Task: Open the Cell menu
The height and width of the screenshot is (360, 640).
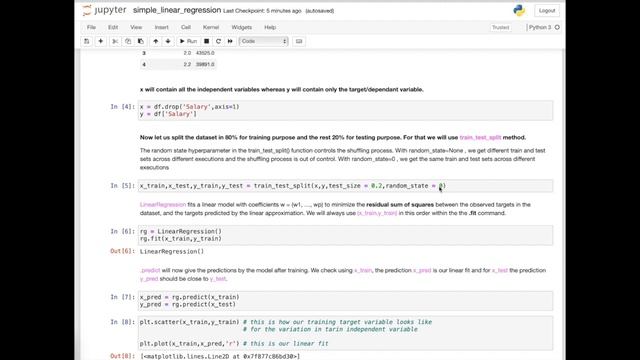Action: click(186, 27)
